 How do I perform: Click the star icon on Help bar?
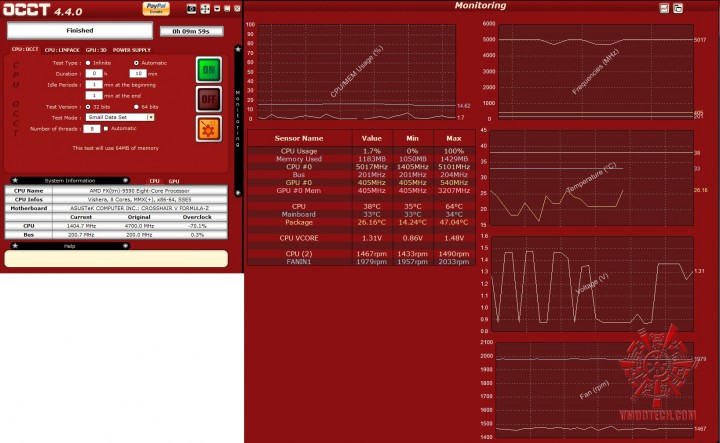point(15,246)
